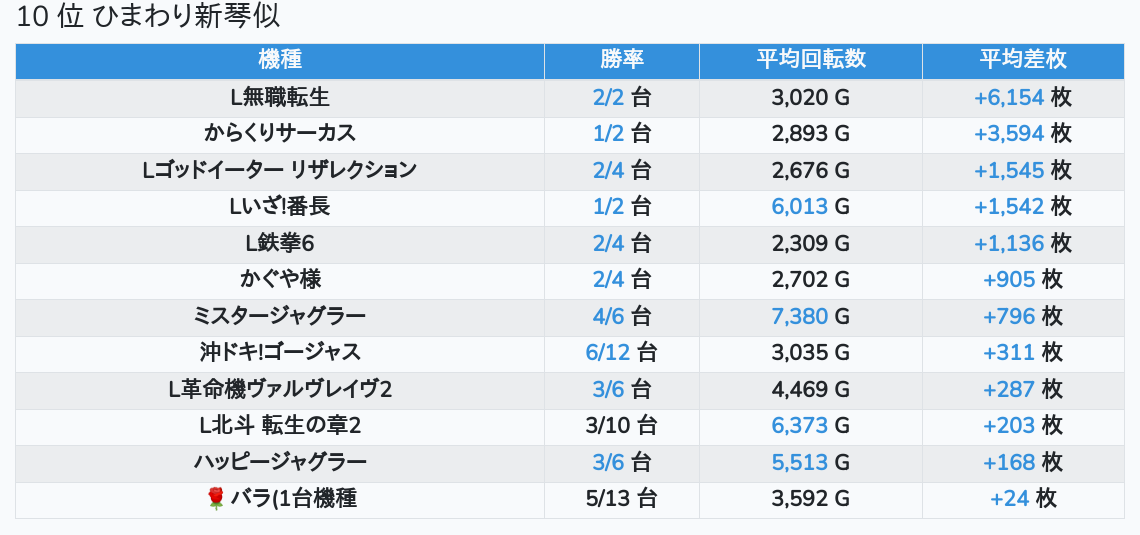Image resolution: width=1140 pixels, height=535 pixels.
Task: Click the 7,380 spin count for ミスタージャグラー
Action: point(799,317)
